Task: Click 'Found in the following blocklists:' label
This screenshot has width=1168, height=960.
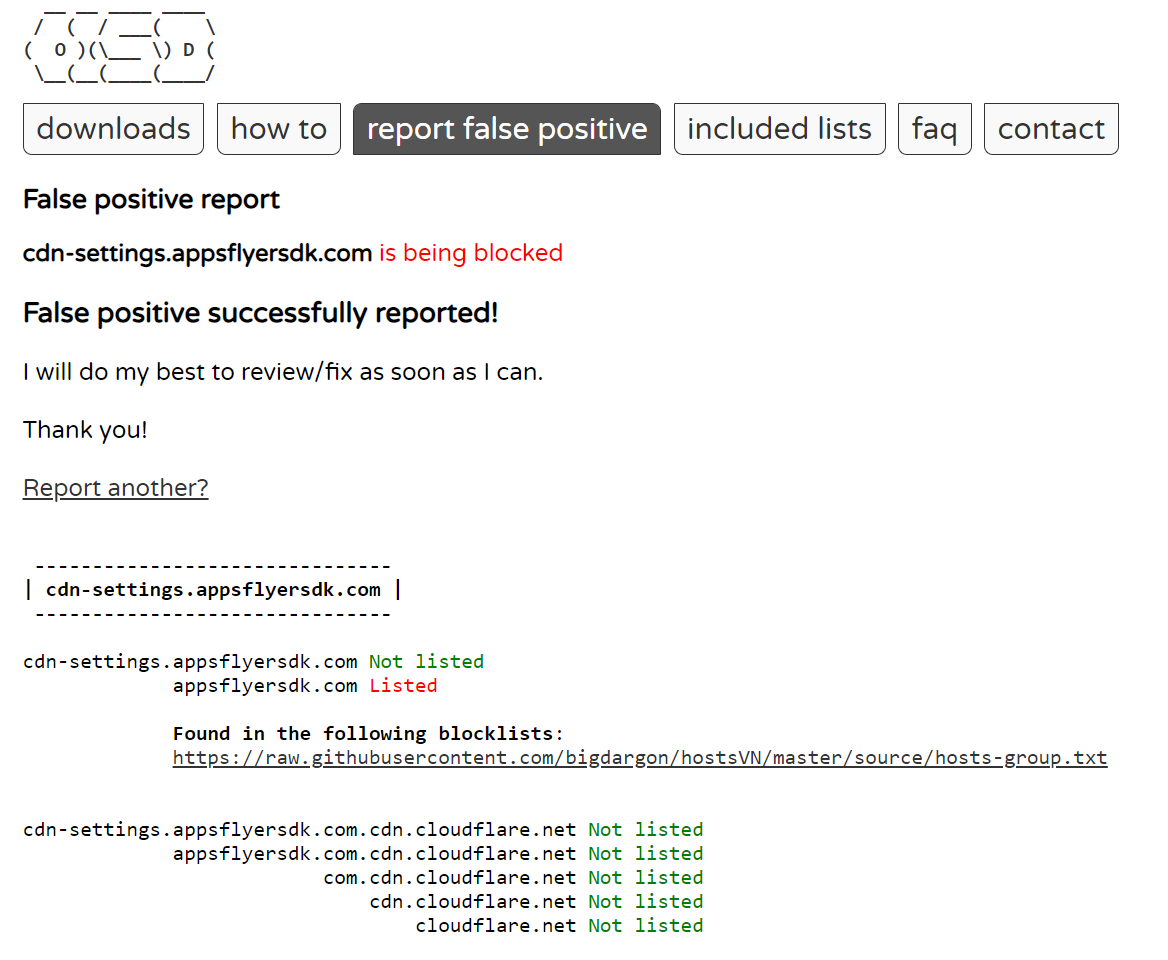Action: pos(368,734)
